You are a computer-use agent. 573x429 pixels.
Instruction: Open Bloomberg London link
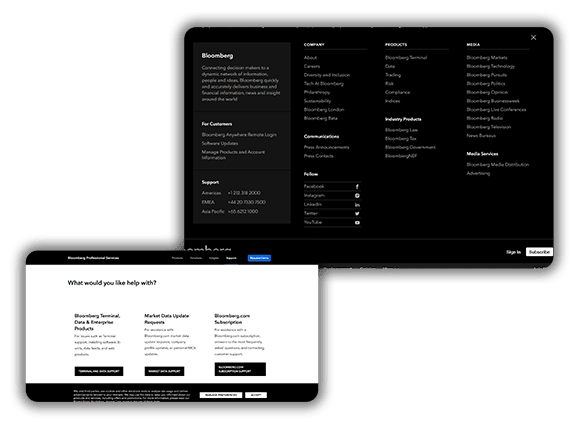pyautogui.click(x=324, y=110)
